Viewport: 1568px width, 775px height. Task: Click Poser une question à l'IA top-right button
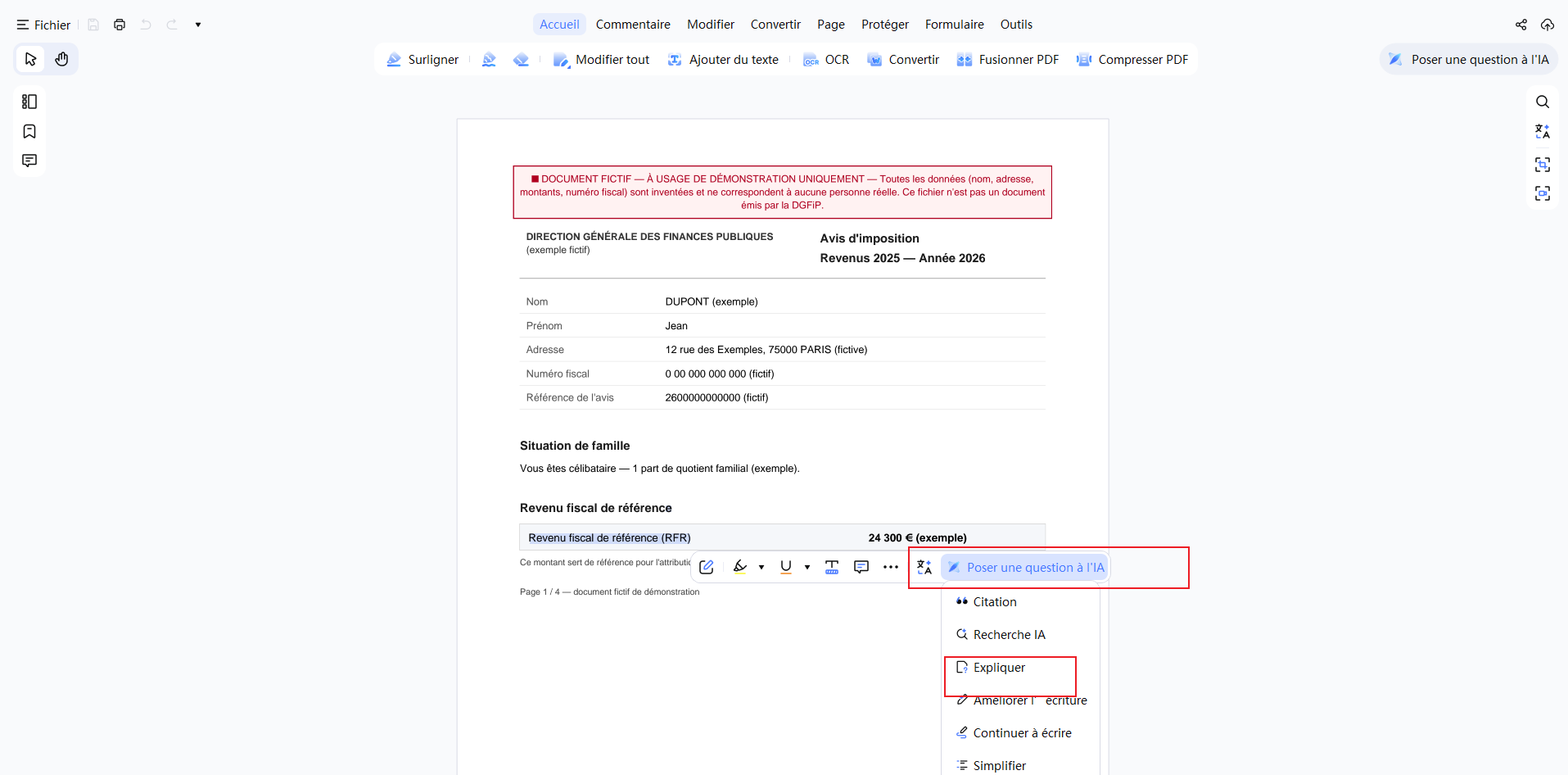pyautogui.click(x=1469, y=60)
